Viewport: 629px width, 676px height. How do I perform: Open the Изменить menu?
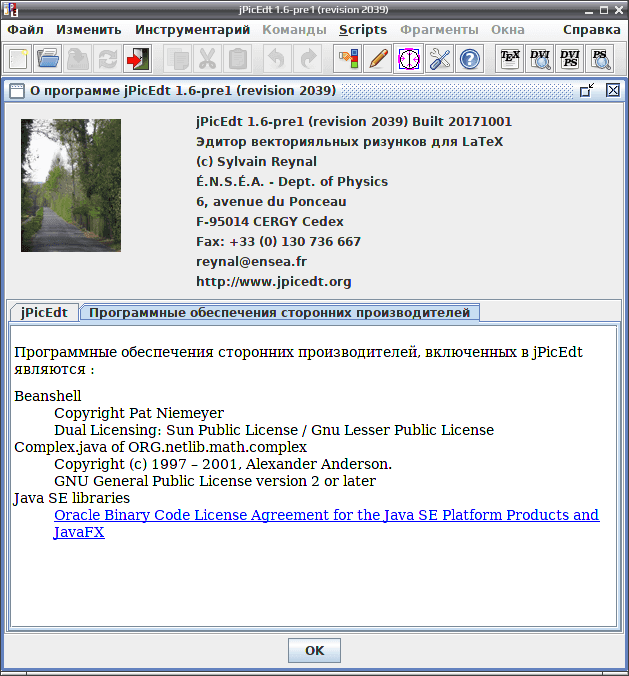(89, 30)
